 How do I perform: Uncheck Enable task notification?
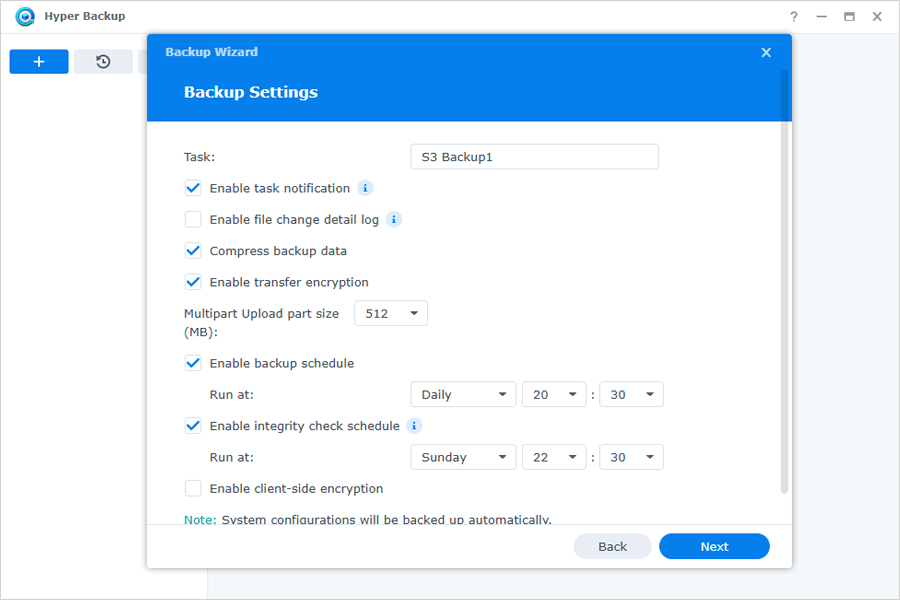[193, 188]
